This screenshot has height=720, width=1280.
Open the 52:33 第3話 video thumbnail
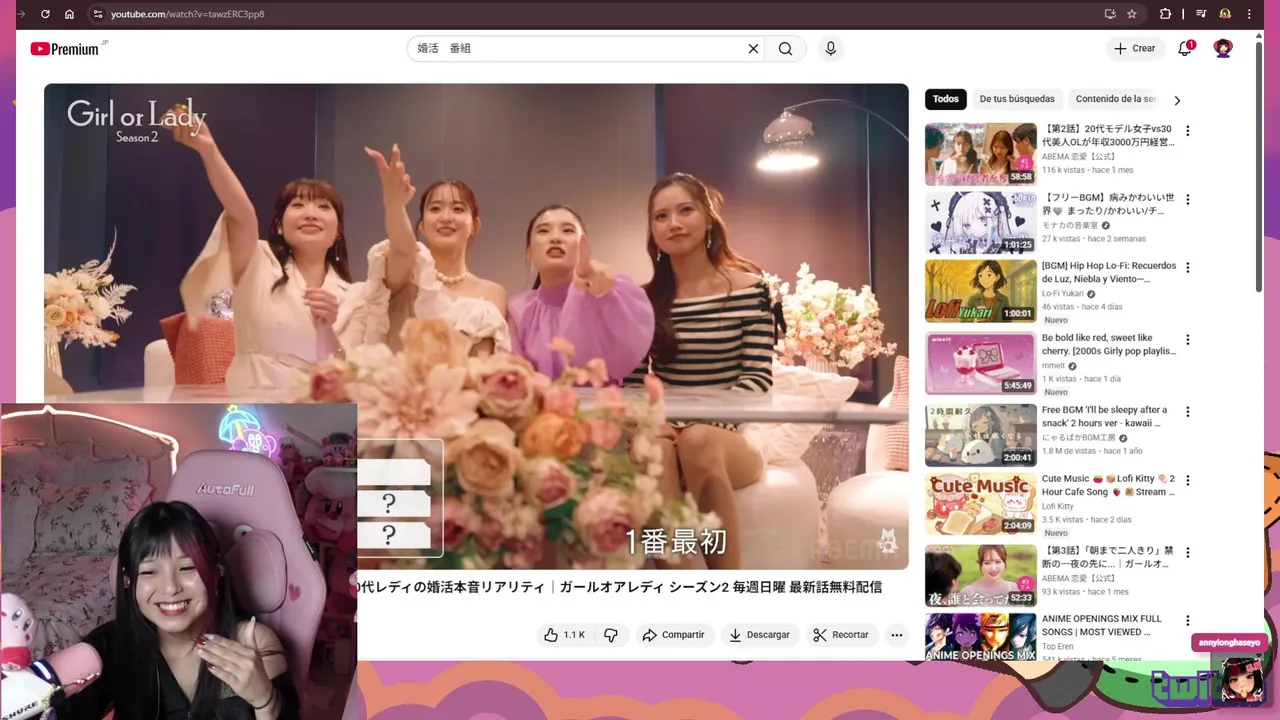tap(980, 576)
